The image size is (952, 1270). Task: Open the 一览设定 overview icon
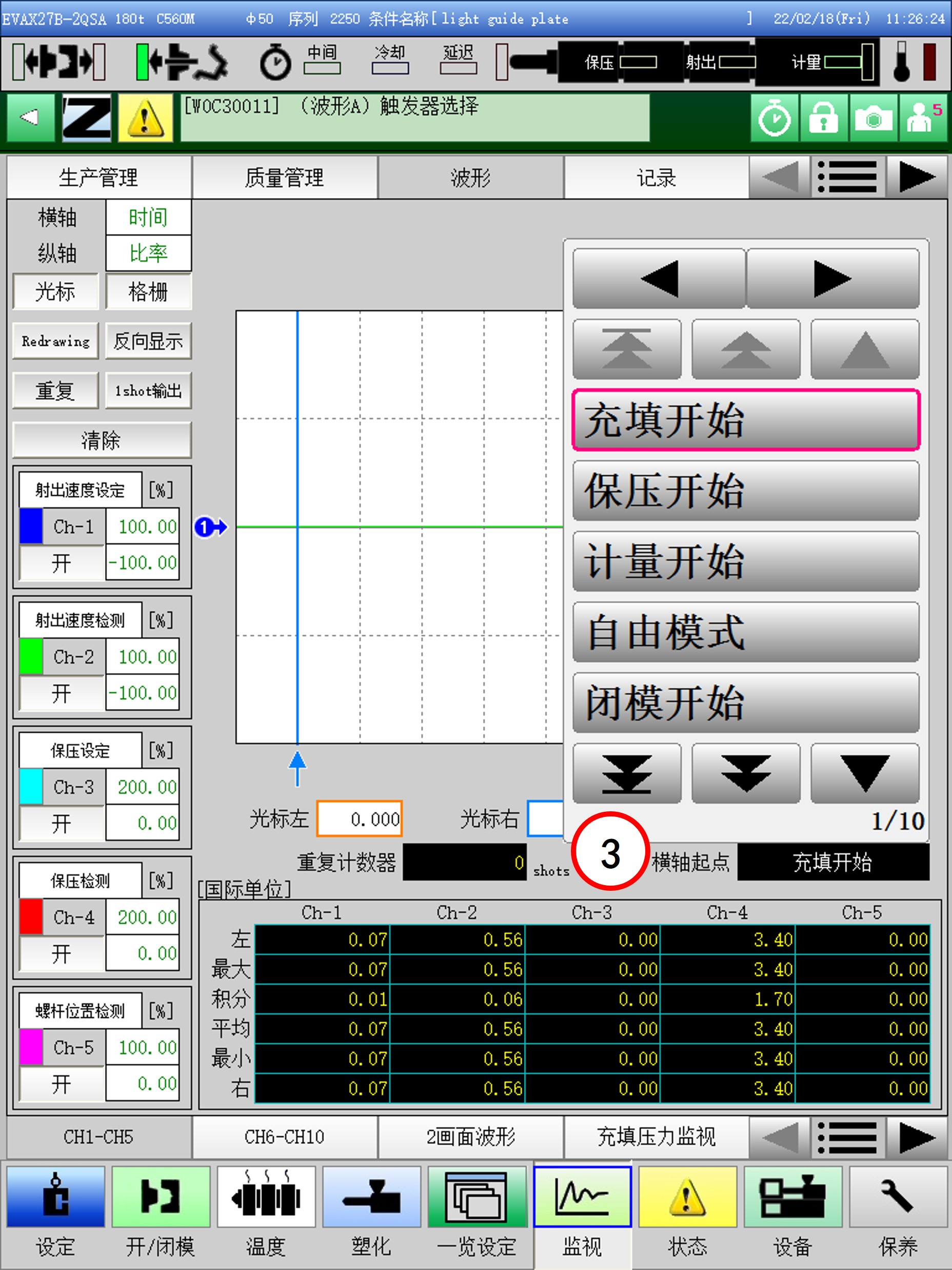pos(477,1197)
